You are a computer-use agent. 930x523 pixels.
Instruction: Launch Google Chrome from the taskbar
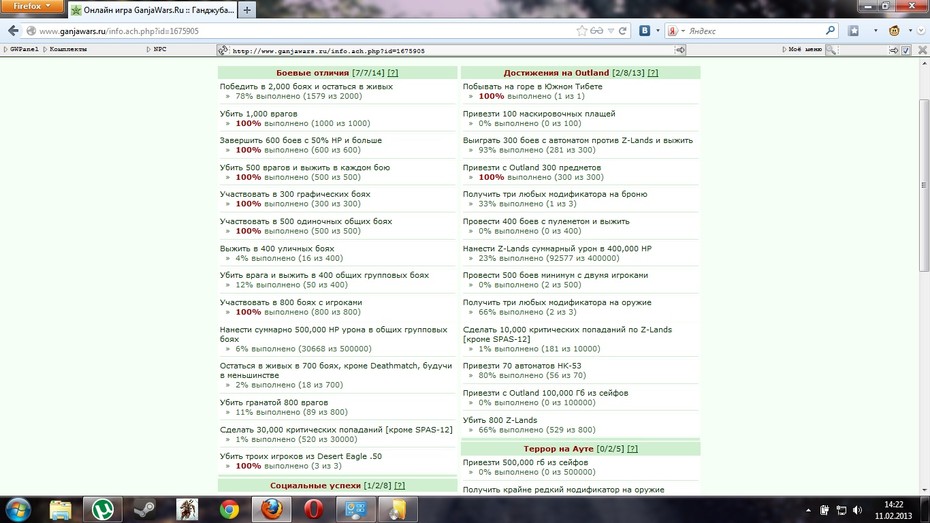[x=229, y=509]
